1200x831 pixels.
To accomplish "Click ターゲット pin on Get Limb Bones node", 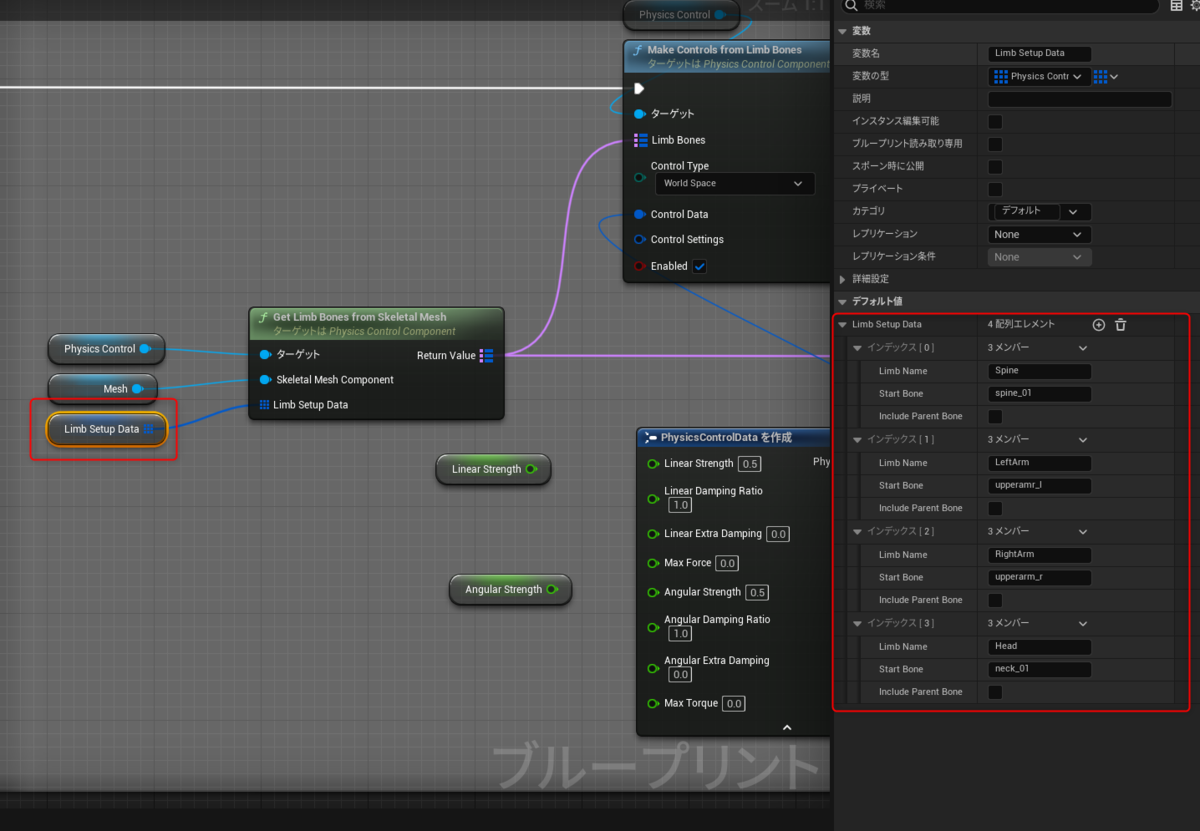I will click(265, 354).
